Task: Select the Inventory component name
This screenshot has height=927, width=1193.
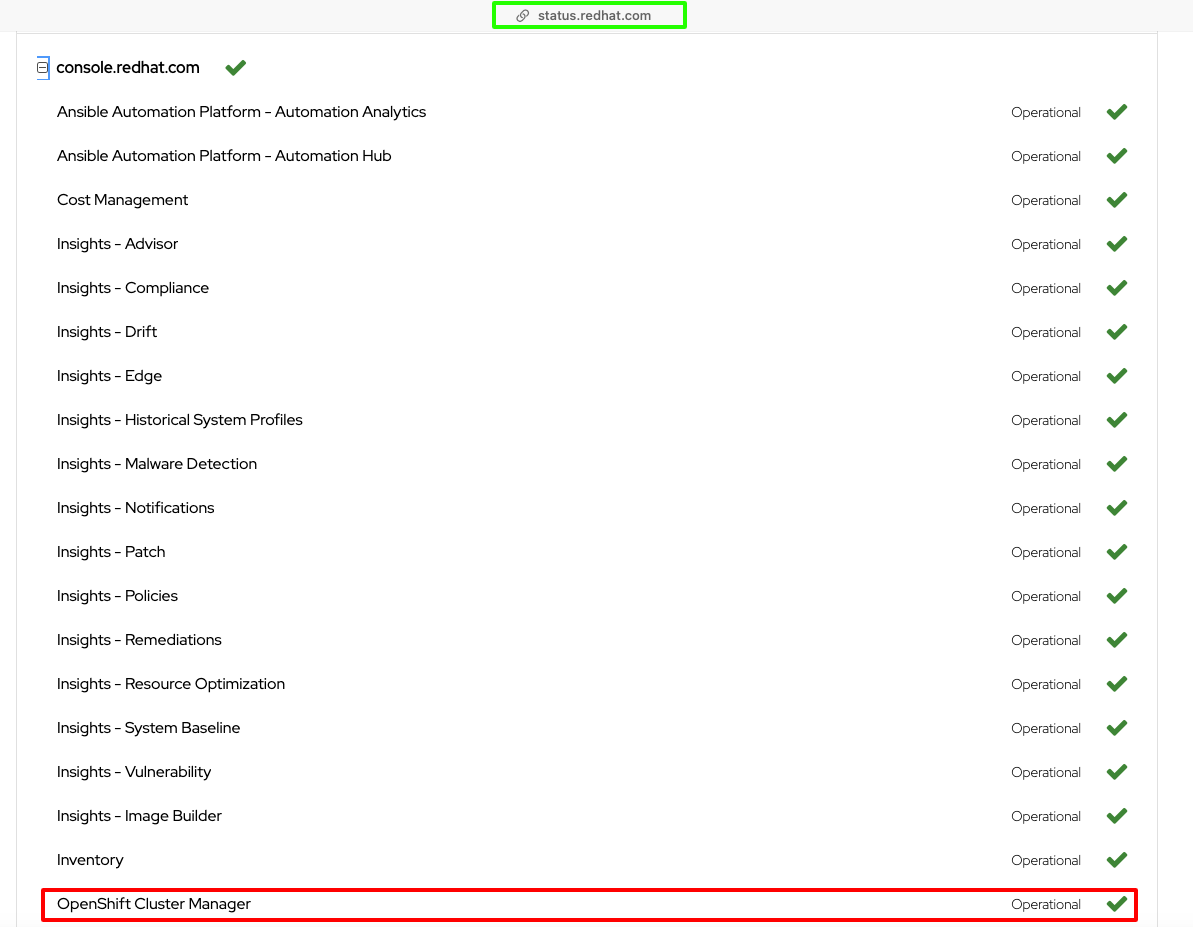Action: pyautogui.click(x=90, y=860)
